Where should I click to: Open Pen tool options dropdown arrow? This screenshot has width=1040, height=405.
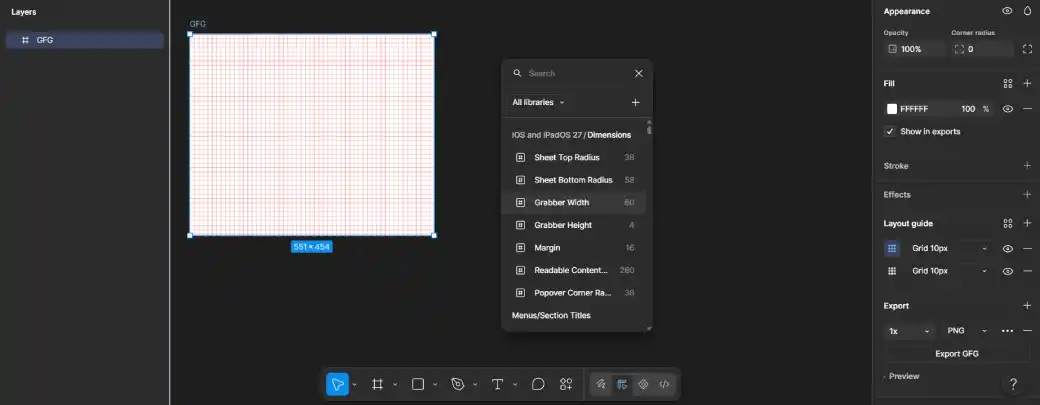[x=475, y=384]
